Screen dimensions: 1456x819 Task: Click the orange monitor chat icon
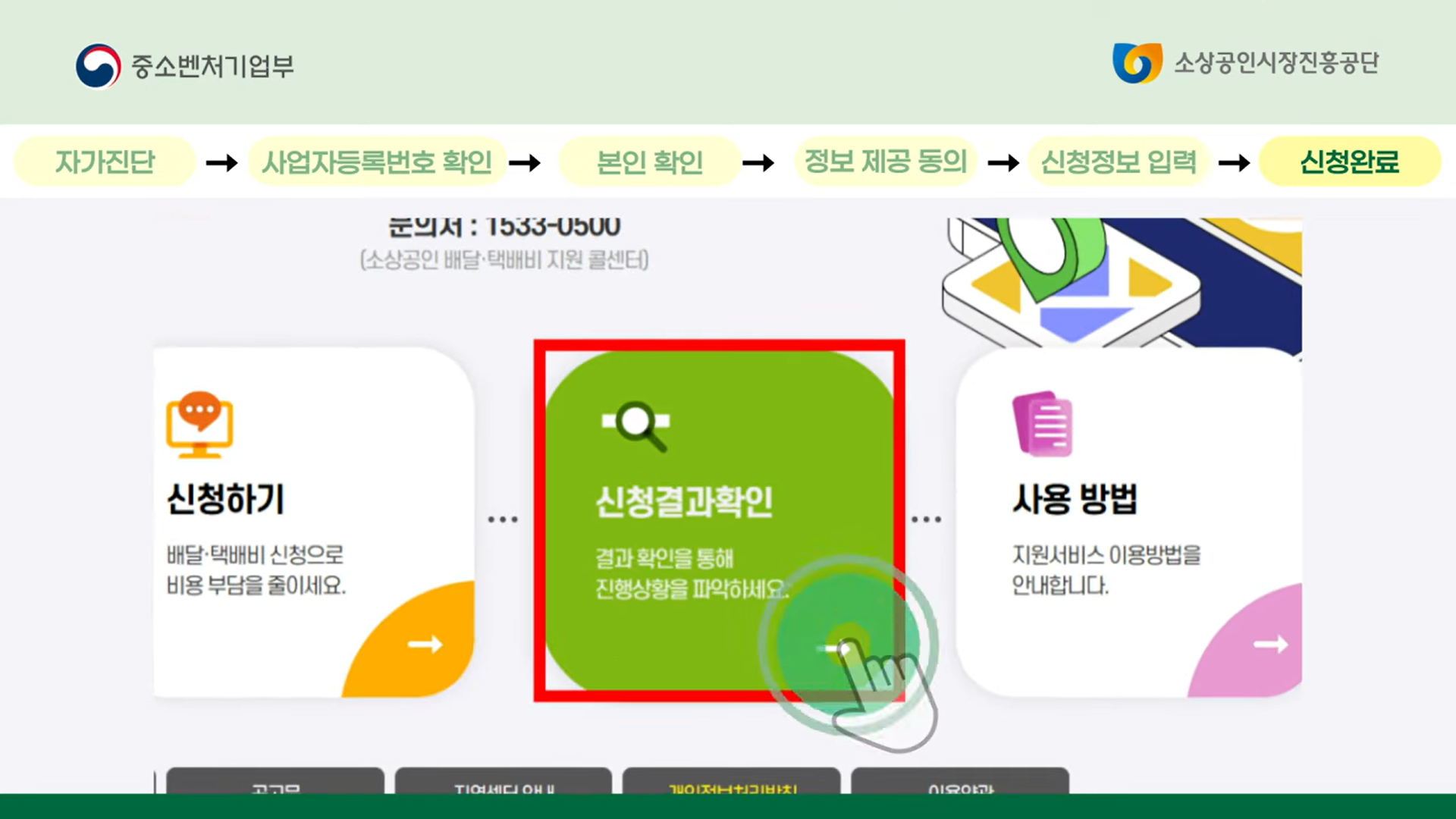(199, 425)
